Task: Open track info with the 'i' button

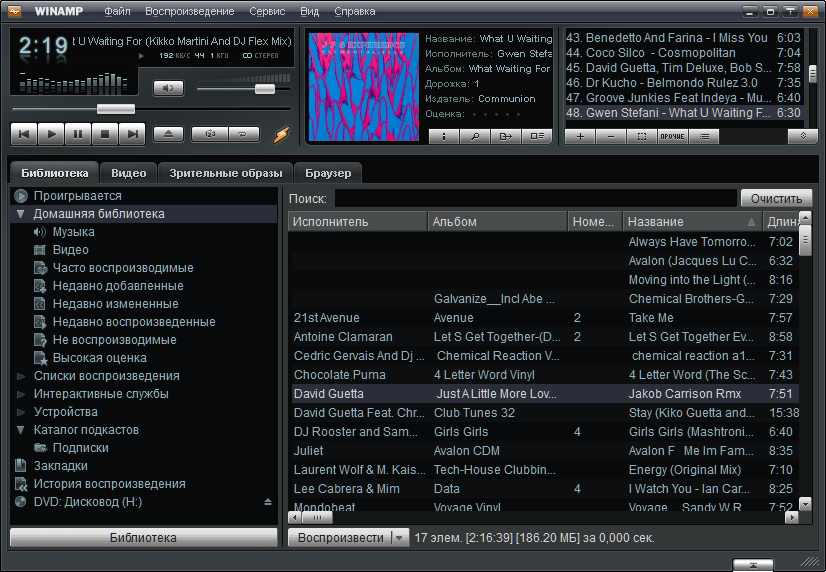Action: coord(444,136)
